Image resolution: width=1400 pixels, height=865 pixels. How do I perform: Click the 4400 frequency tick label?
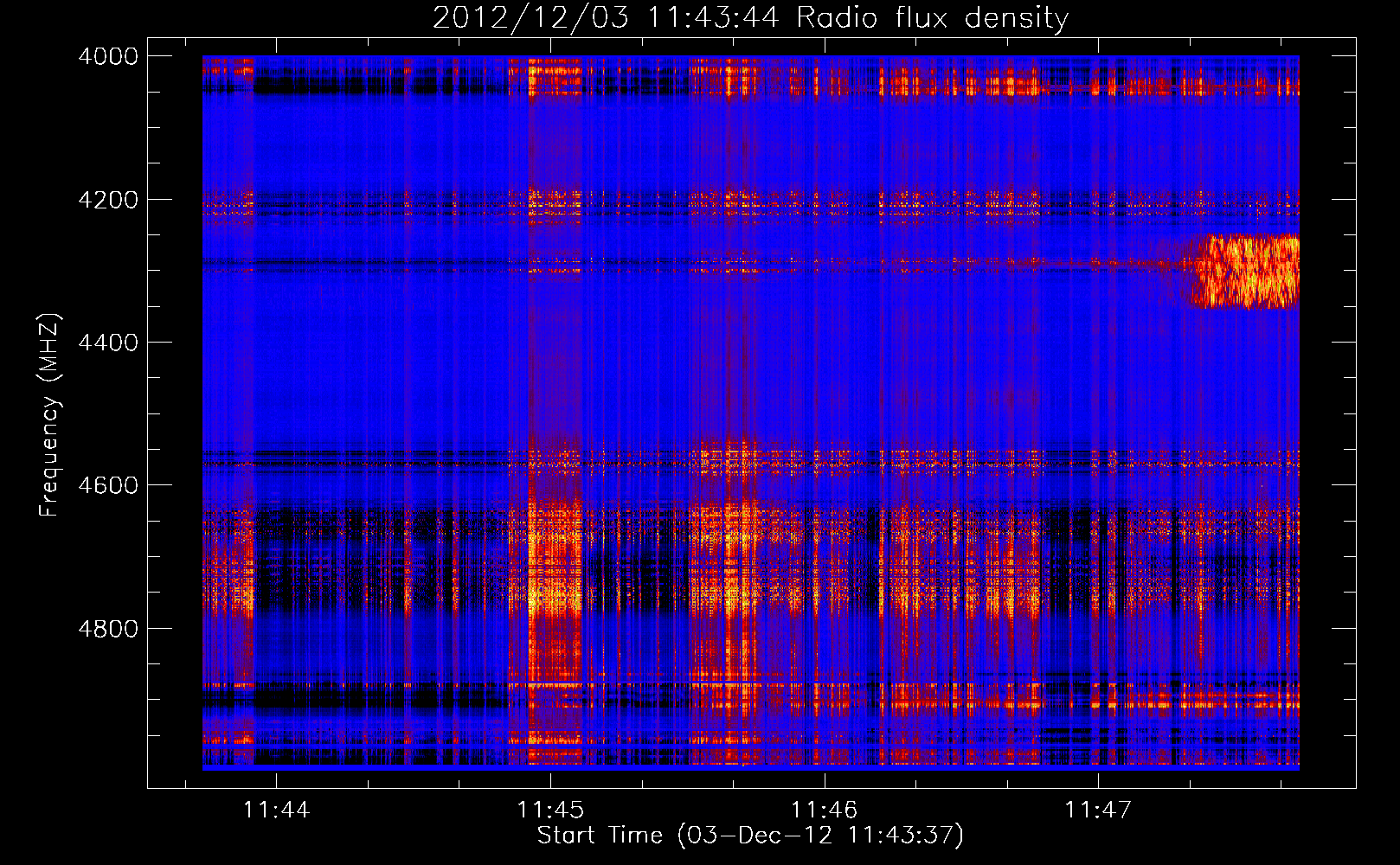tap(108, 343)
